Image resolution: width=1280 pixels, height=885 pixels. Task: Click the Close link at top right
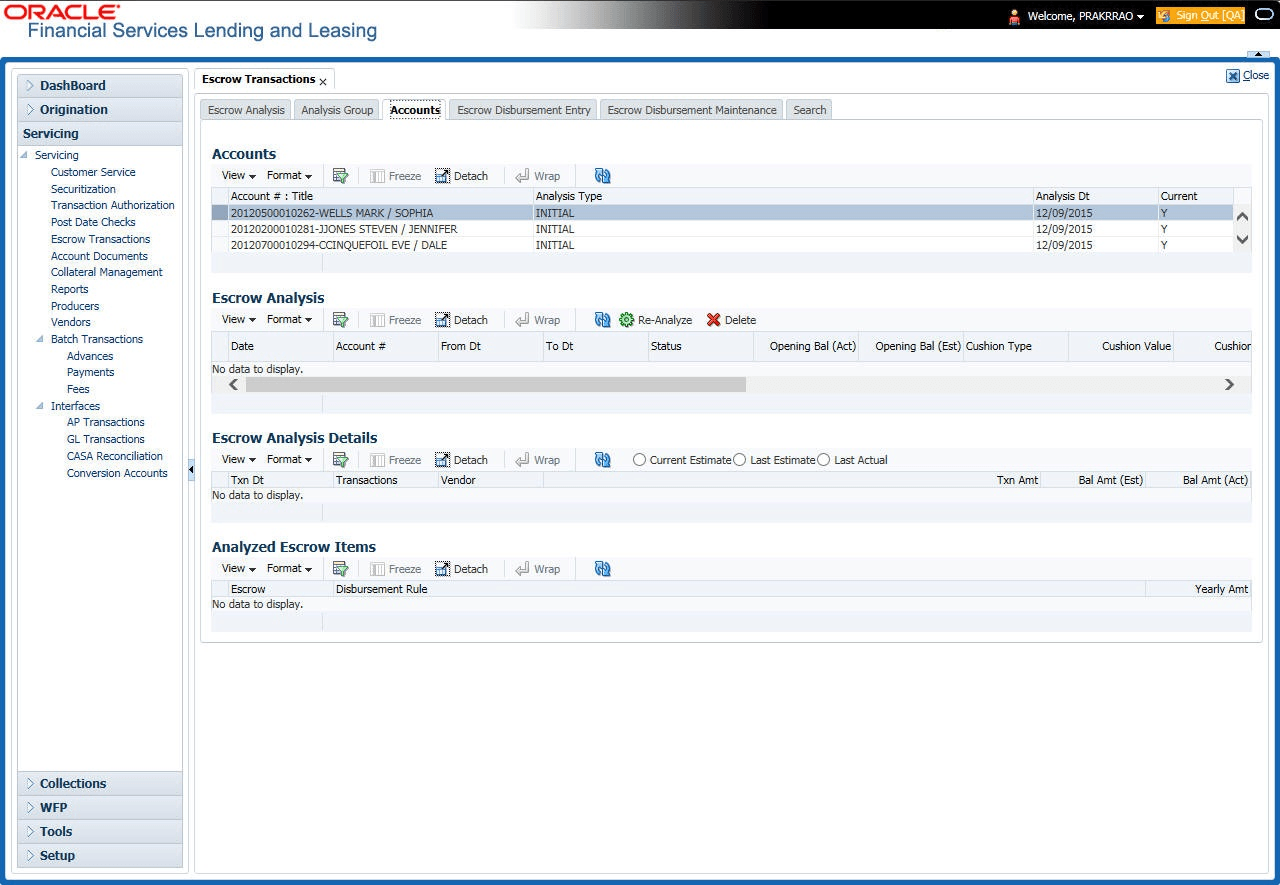click(1248, 75)
